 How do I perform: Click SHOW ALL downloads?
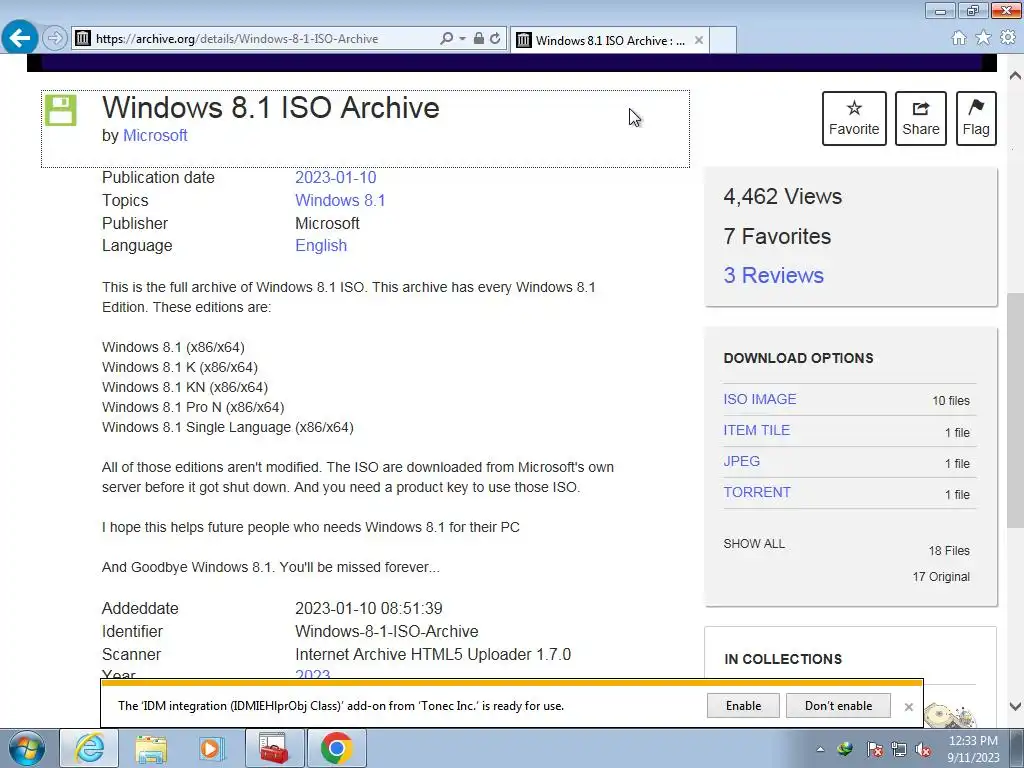click(x=754, y=544)
